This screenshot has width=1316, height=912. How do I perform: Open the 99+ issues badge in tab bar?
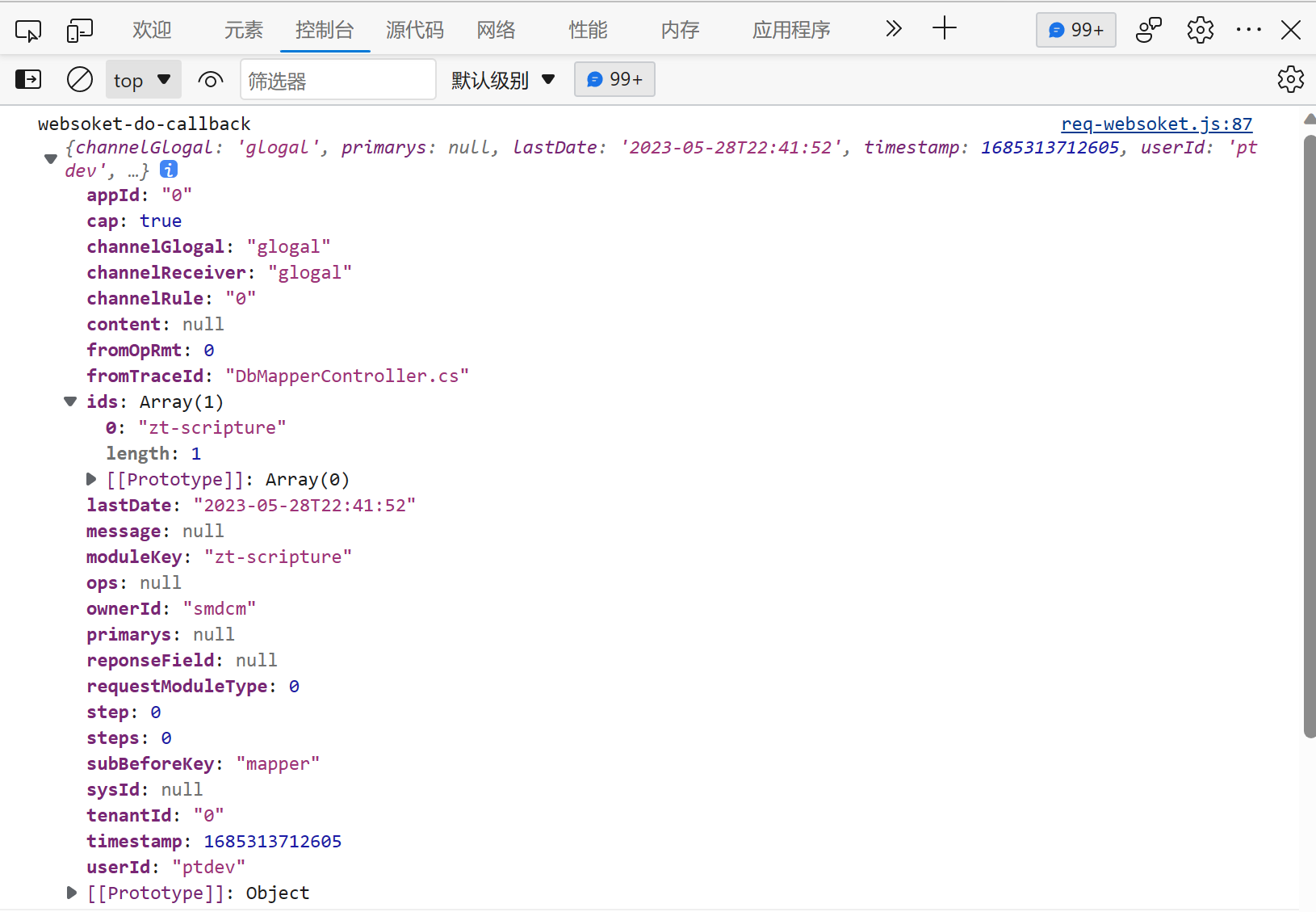point(1075,30)
